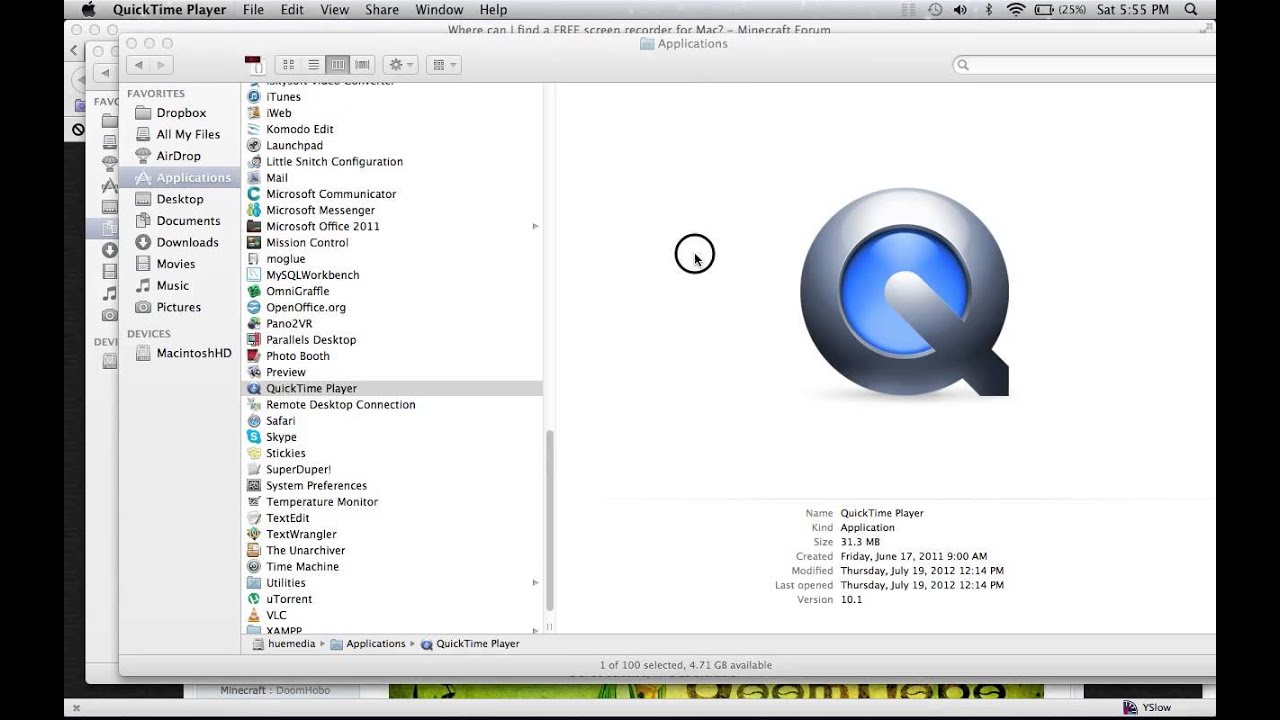The height and width of the screenshot is (720, 1280).
Task: Open the Share menu
Action: pos(382,9)
